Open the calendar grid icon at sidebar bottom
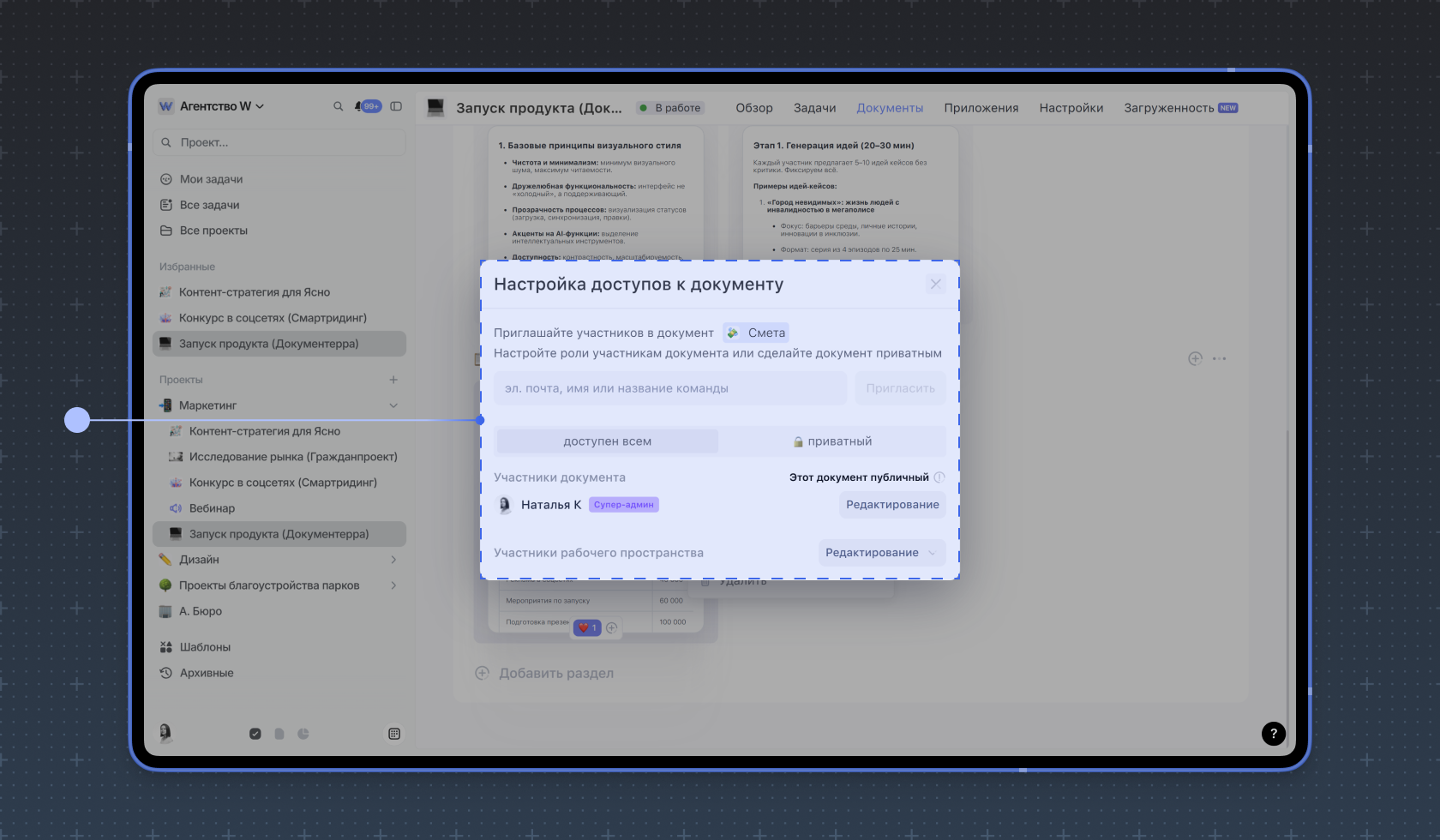The width and height of the screenshot is (1440, 840). [394, 734]
